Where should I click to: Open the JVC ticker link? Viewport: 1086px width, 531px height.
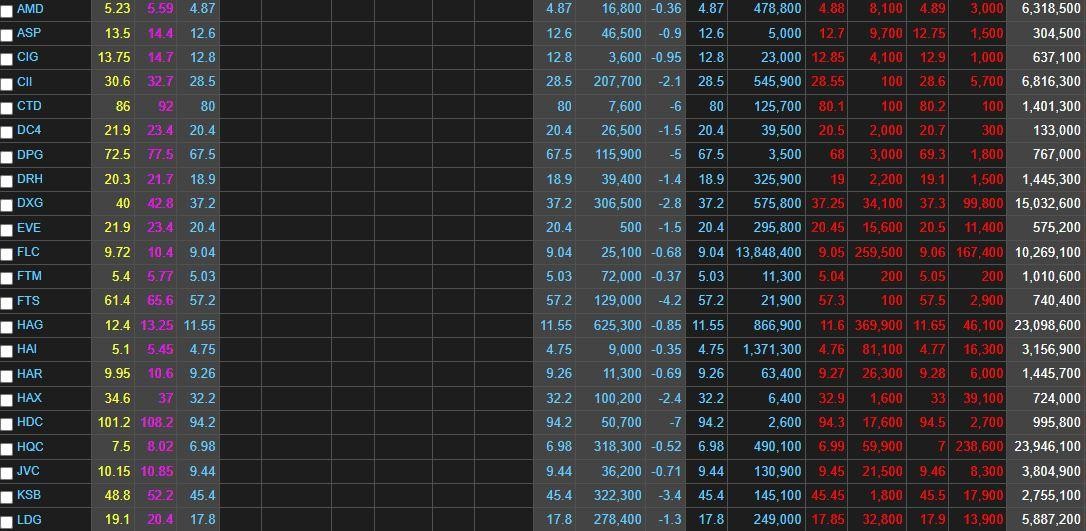click(x=29, y=470)
